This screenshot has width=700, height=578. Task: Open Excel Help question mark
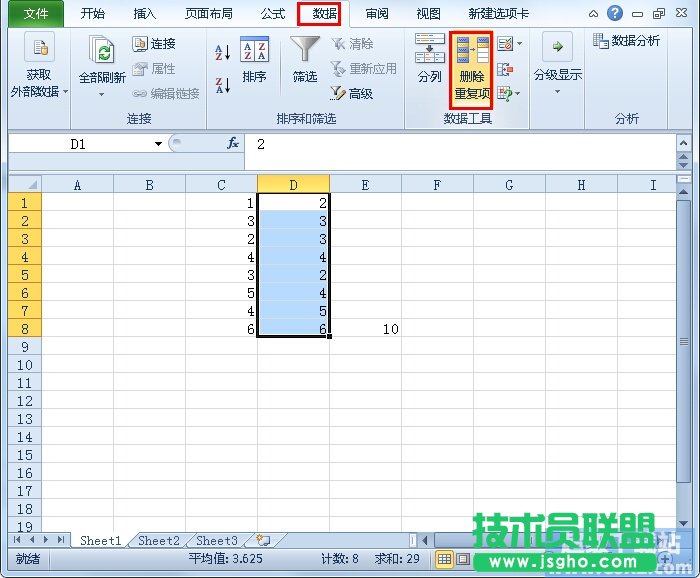pyautogui.click(x=615, y=13)
